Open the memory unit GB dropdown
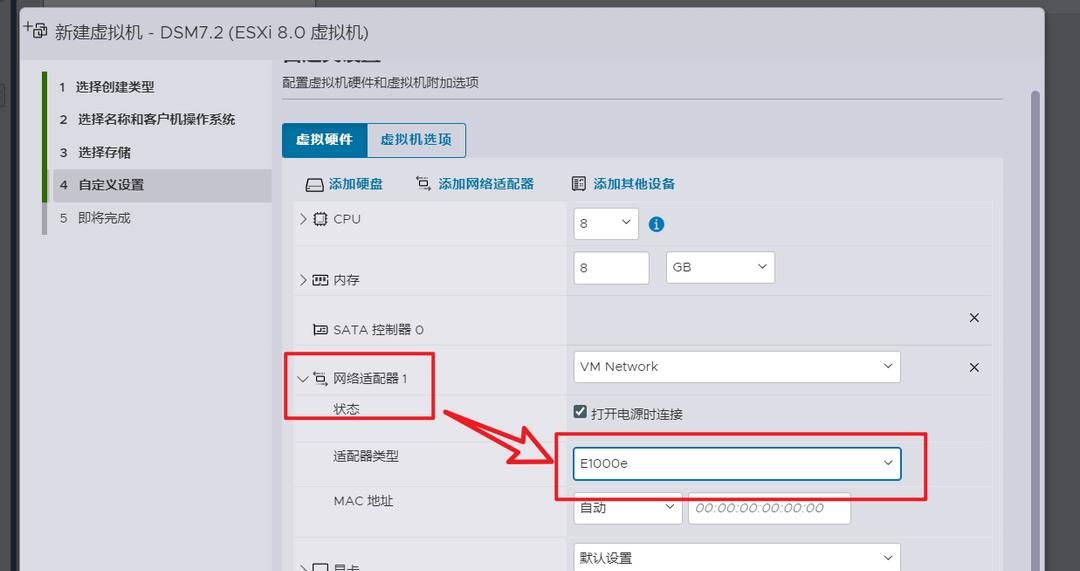 [720, 267]
